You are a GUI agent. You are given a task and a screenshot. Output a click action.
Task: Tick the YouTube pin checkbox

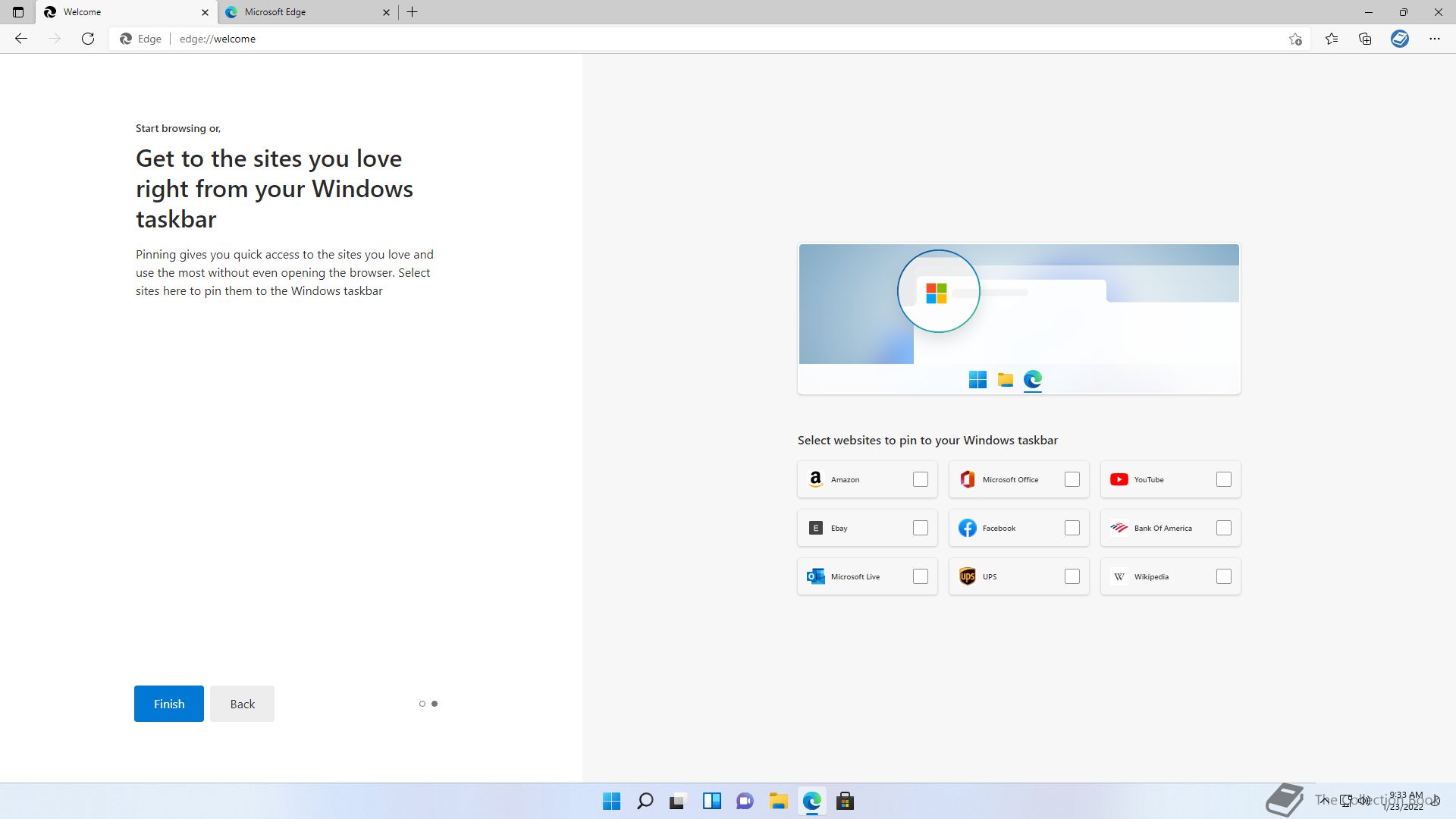(x=1224, y=479)
